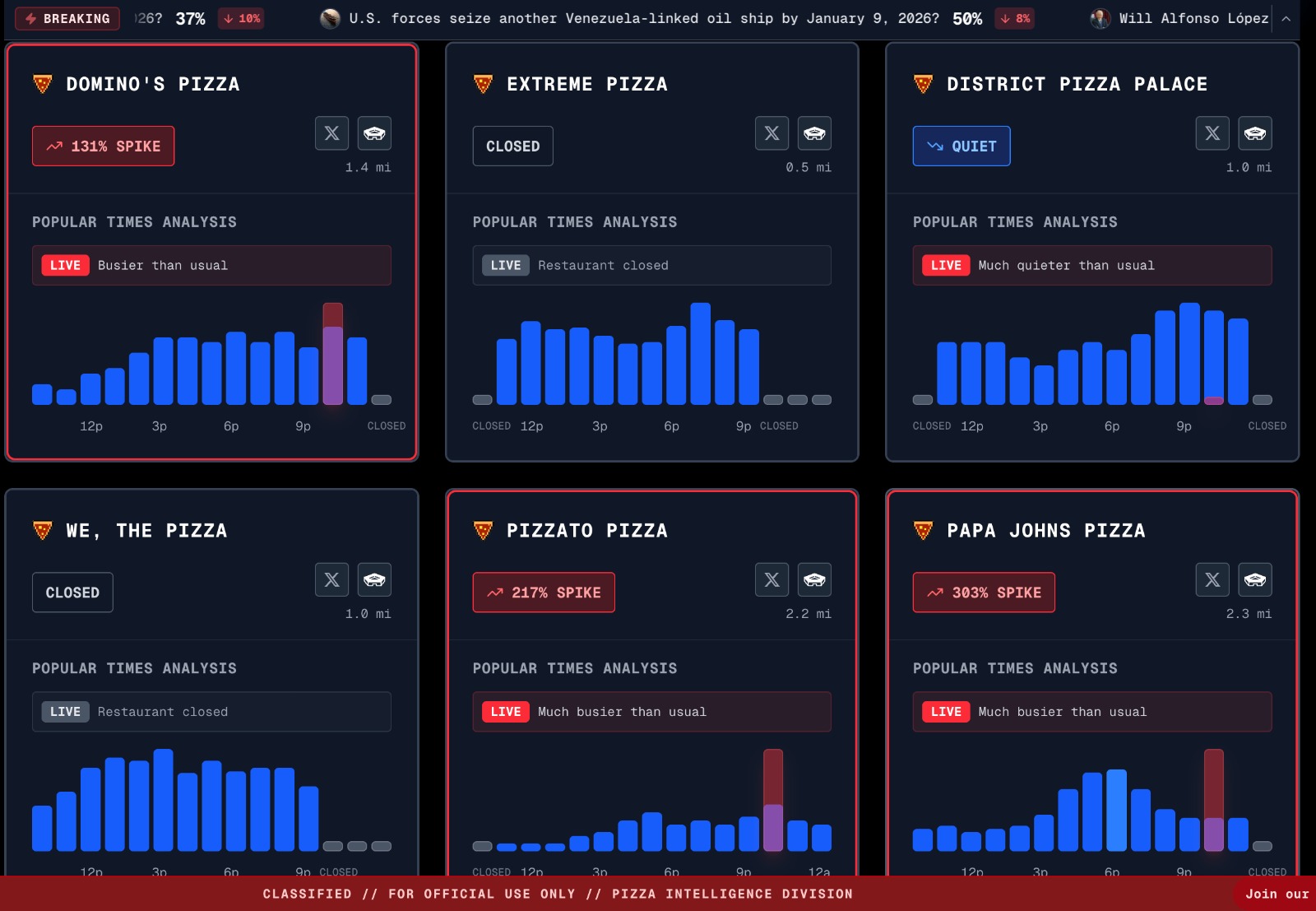Click the pizza slice icon beside District Pizza Palace
1316x911 pixels.
923,84
